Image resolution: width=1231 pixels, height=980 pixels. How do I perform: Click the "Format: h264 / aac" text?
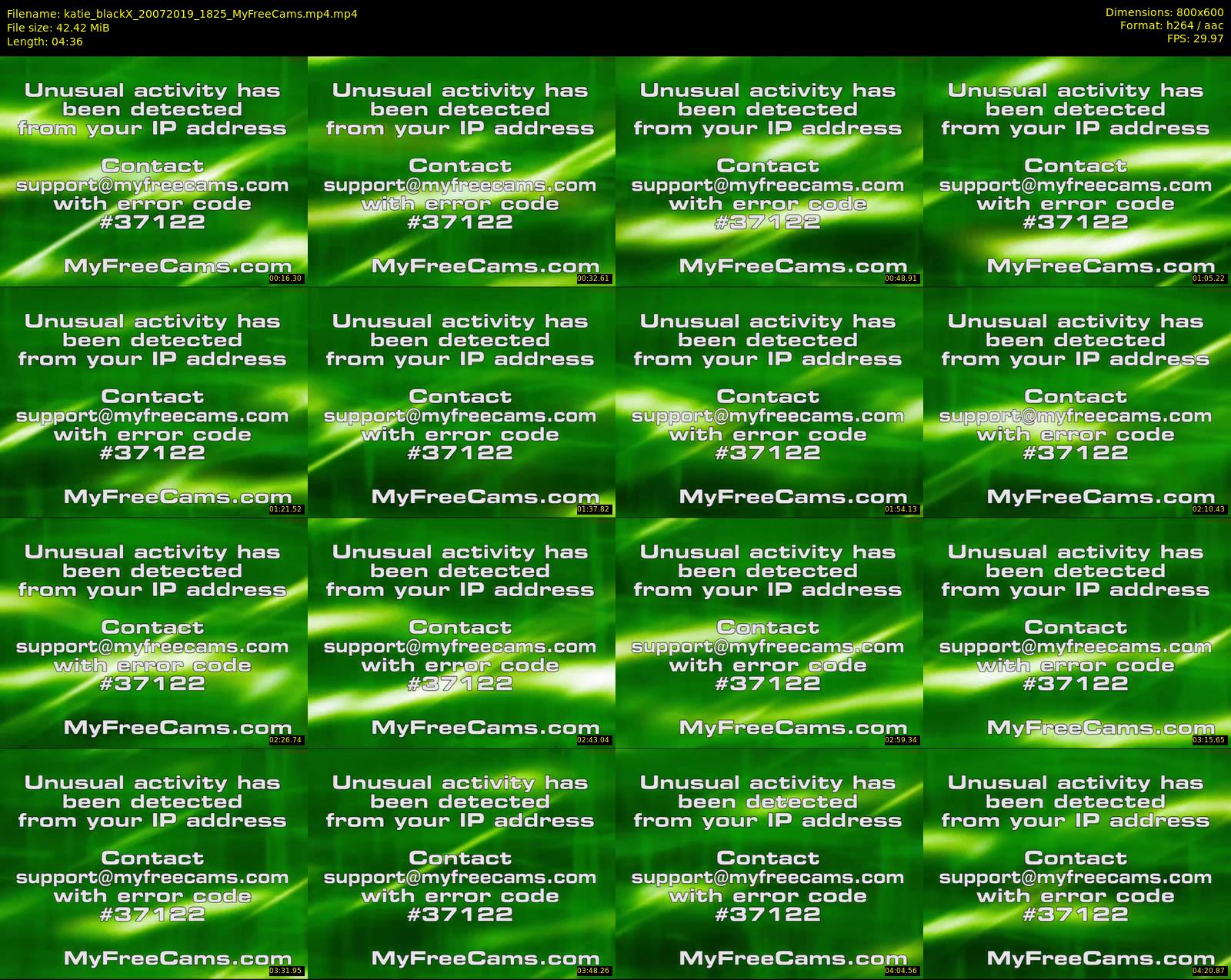pyautogui.click(x=1172, y=25)
